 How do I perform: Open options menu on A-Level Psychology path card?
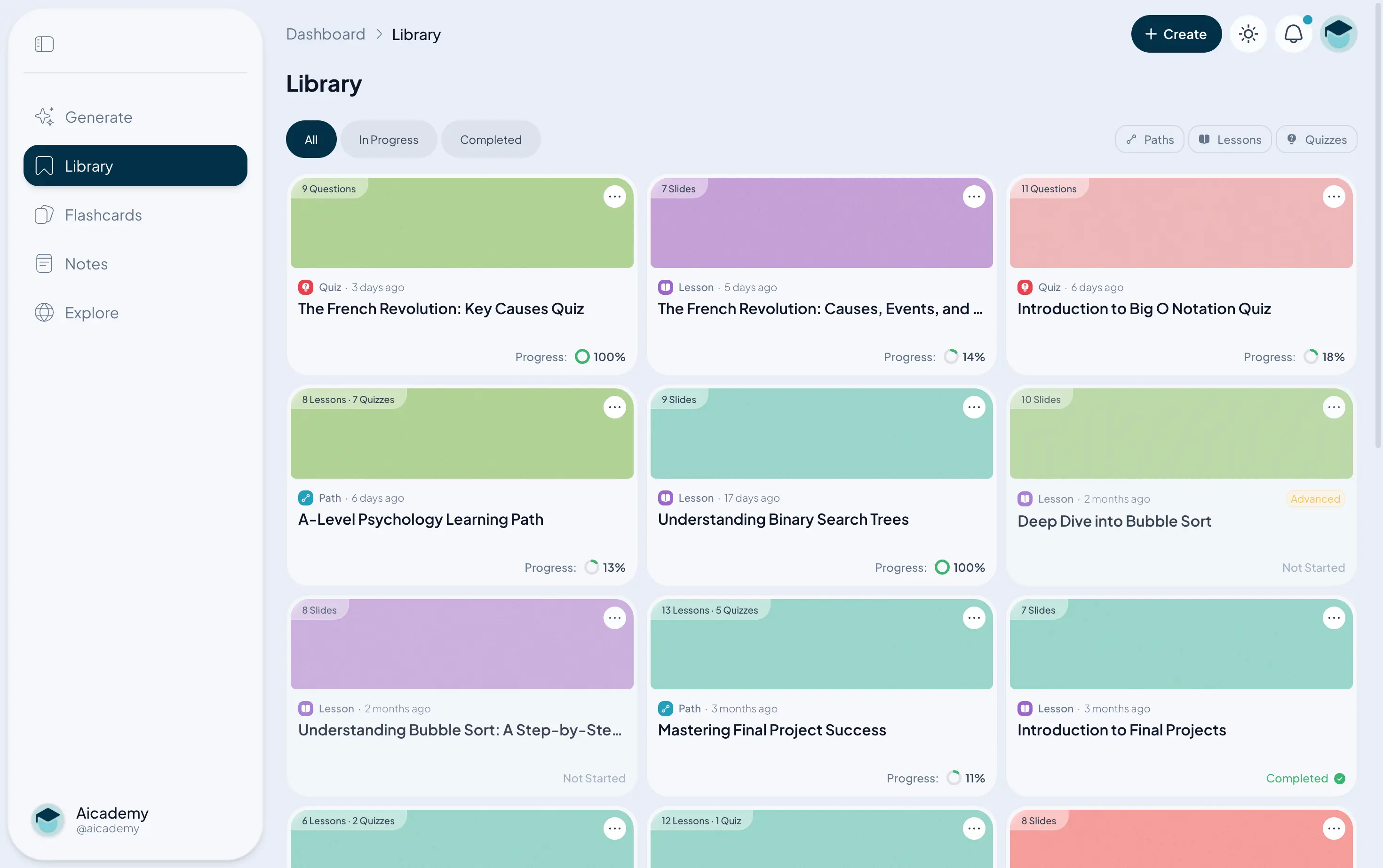614,407
